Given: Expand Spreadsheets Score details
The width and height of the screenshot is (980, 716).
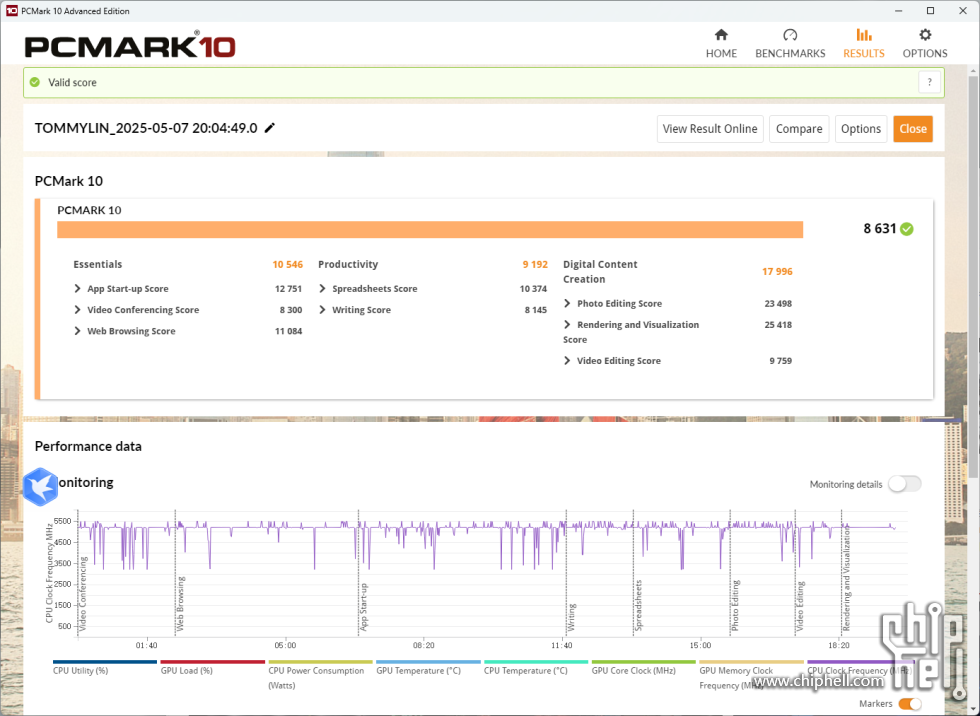Looking at the screenshot, I should [322, 289].
